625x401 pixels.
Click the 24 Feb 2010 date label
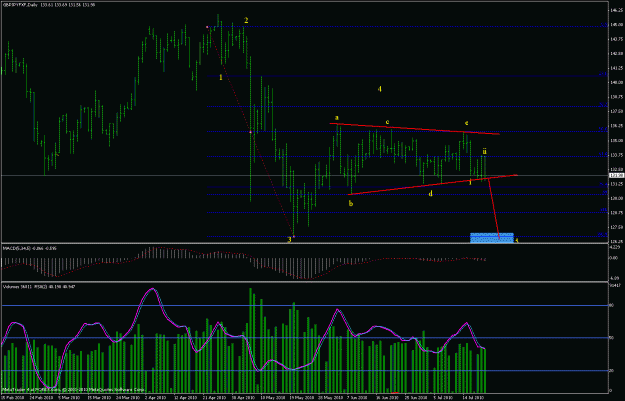click(41, 397)
